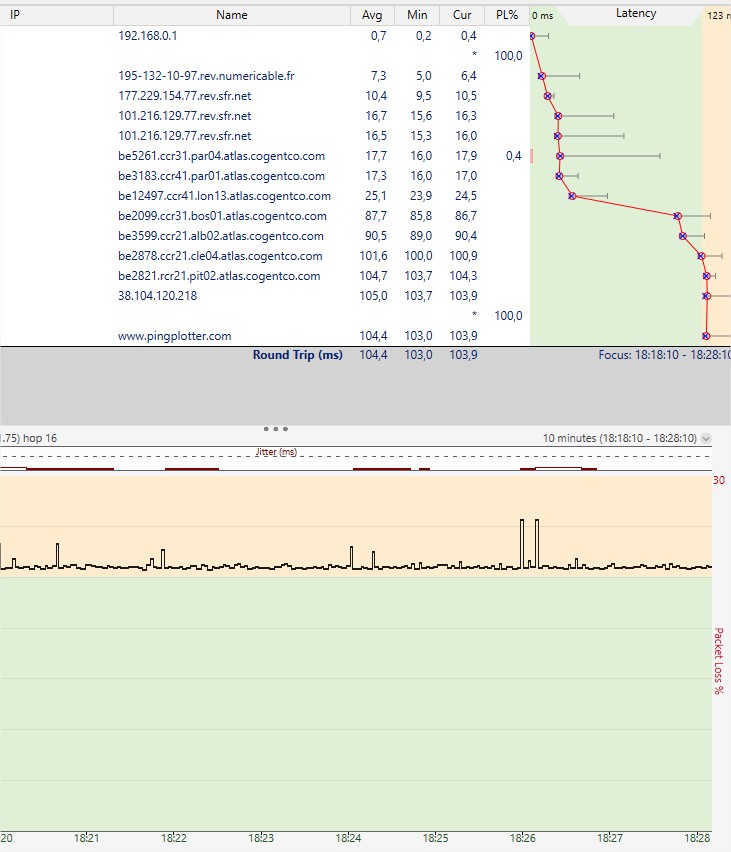731x852 pixels.
Task: Click latency marker of be2878.ccr21.cle04 hop
Action: pos(701,256)
